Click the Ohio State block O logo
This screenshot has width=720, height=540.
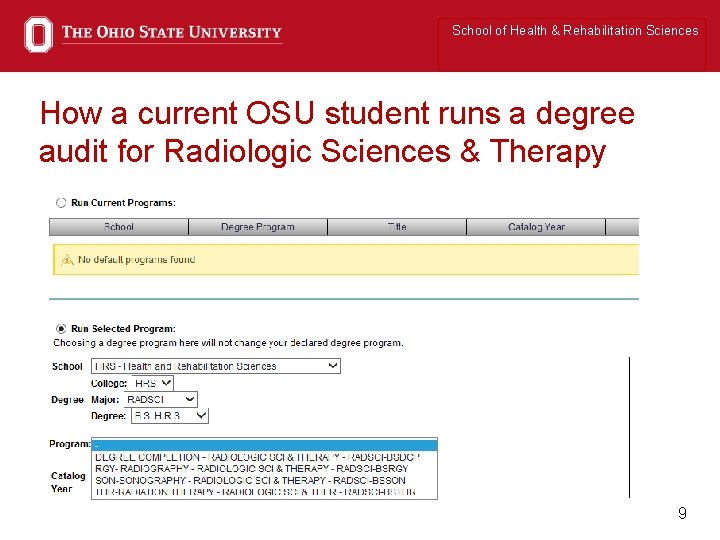pos(39,34)
